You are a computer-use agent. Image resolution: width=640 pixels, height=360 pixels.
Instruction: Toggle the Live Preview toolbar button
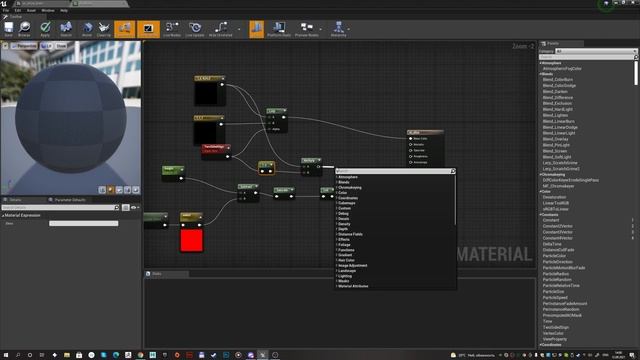pyautogui.click(x=148, y=29)
